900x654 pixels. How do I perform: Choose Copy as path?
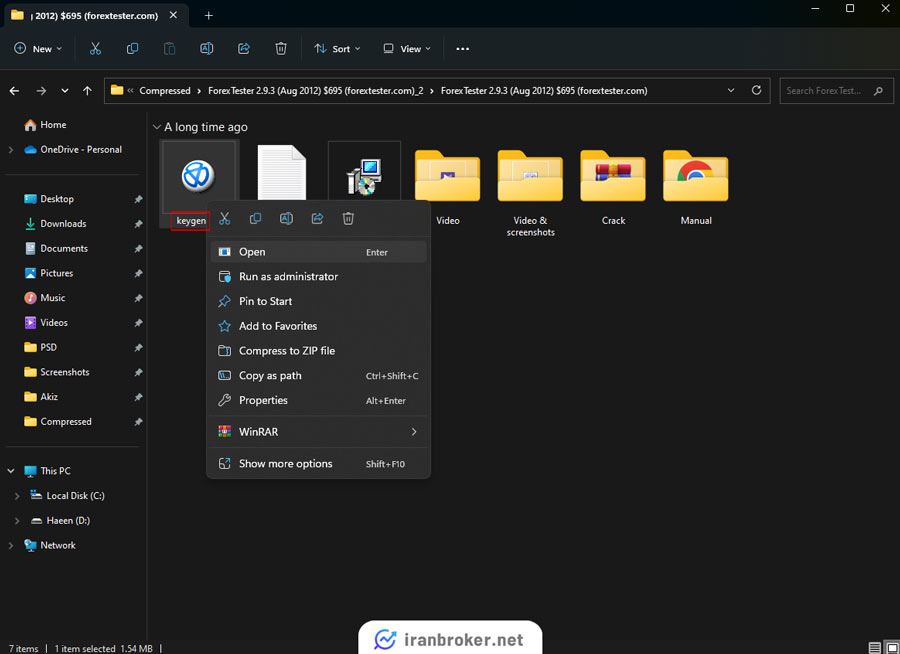[x=319, y=376]
